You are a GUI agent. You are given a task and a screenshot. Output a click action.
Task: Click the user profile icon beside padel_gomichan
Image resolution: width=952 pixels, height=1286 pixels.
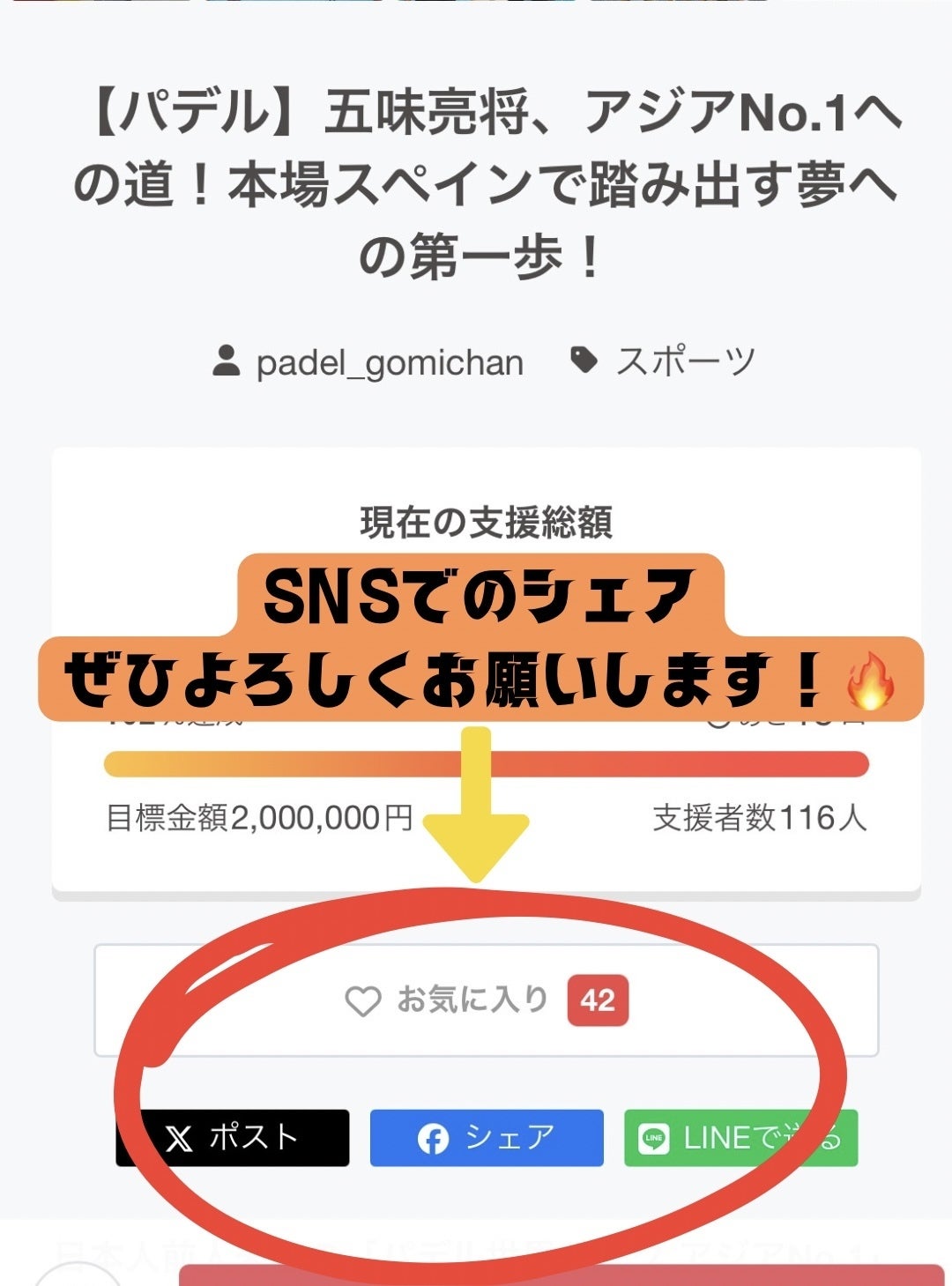click(x=227, y=361)
